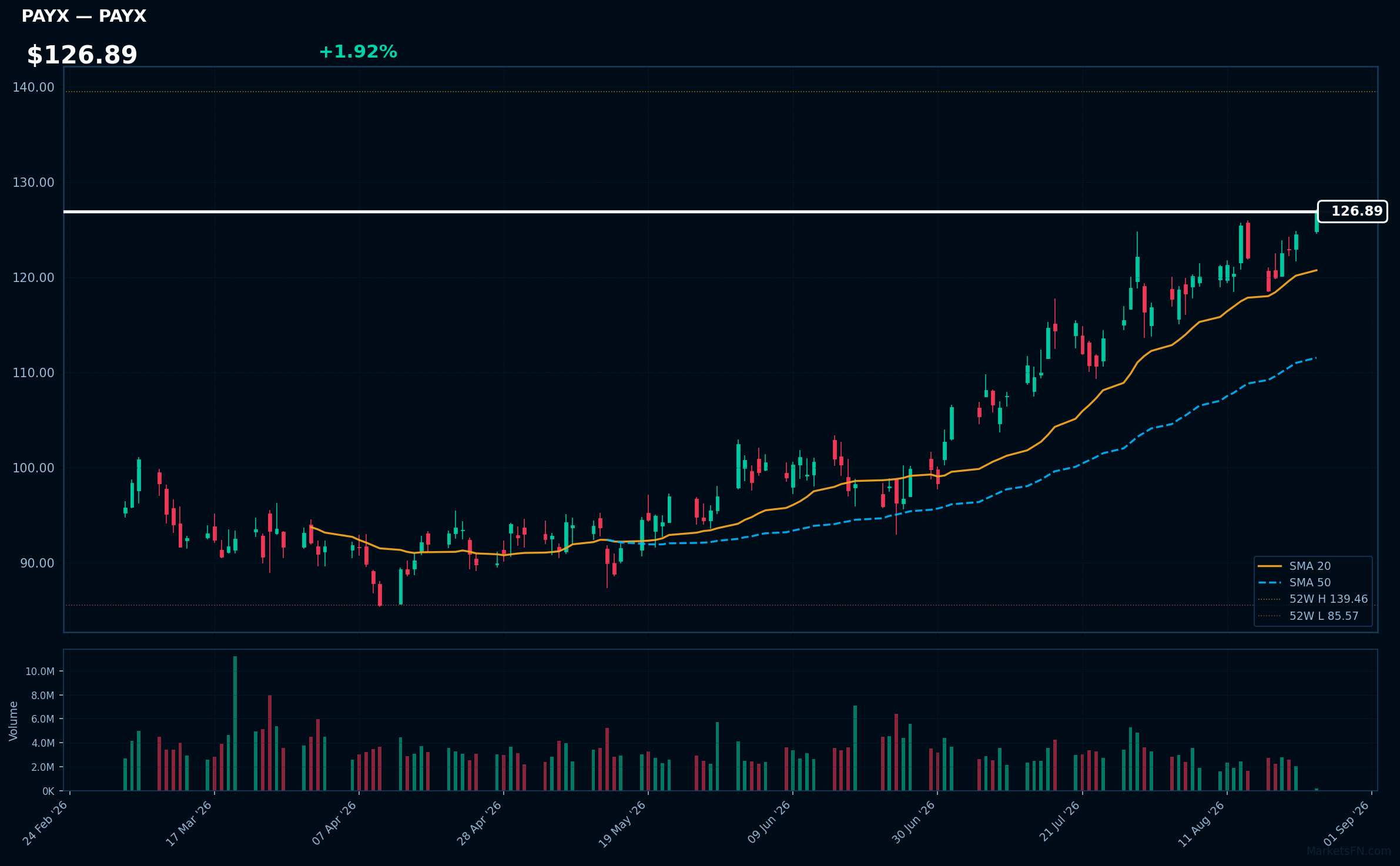This screenshot has width=1400, height=866.
Task: Click the 110.00 price axis label
Action: [34, 372]
